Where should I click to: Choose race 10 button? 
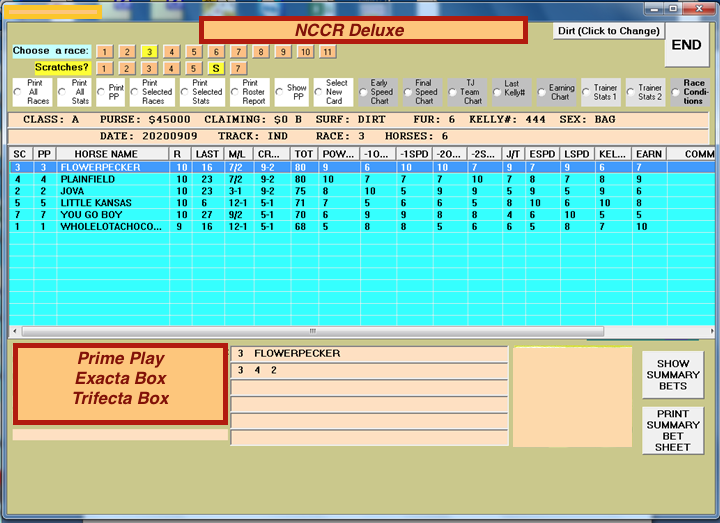coord(305,51)
